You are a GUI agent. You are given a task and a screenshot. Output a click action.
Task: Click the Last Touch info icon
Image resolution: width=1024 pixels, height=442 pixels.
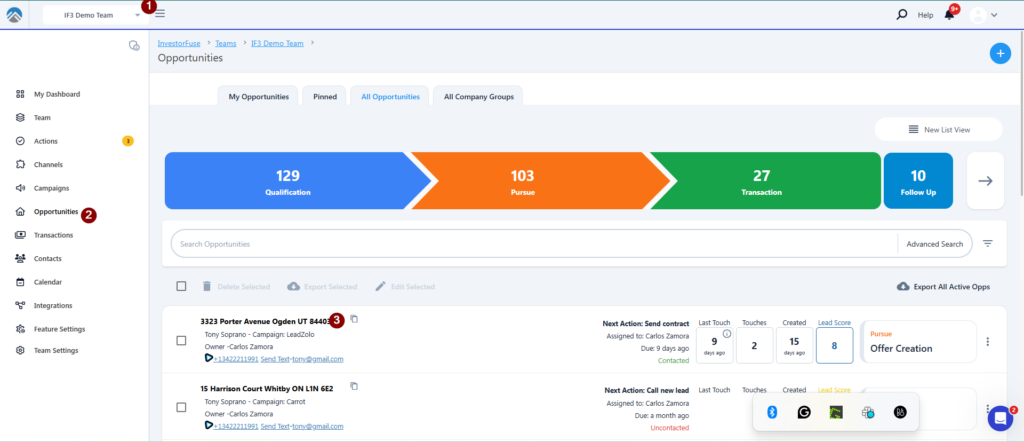point(727,334)
